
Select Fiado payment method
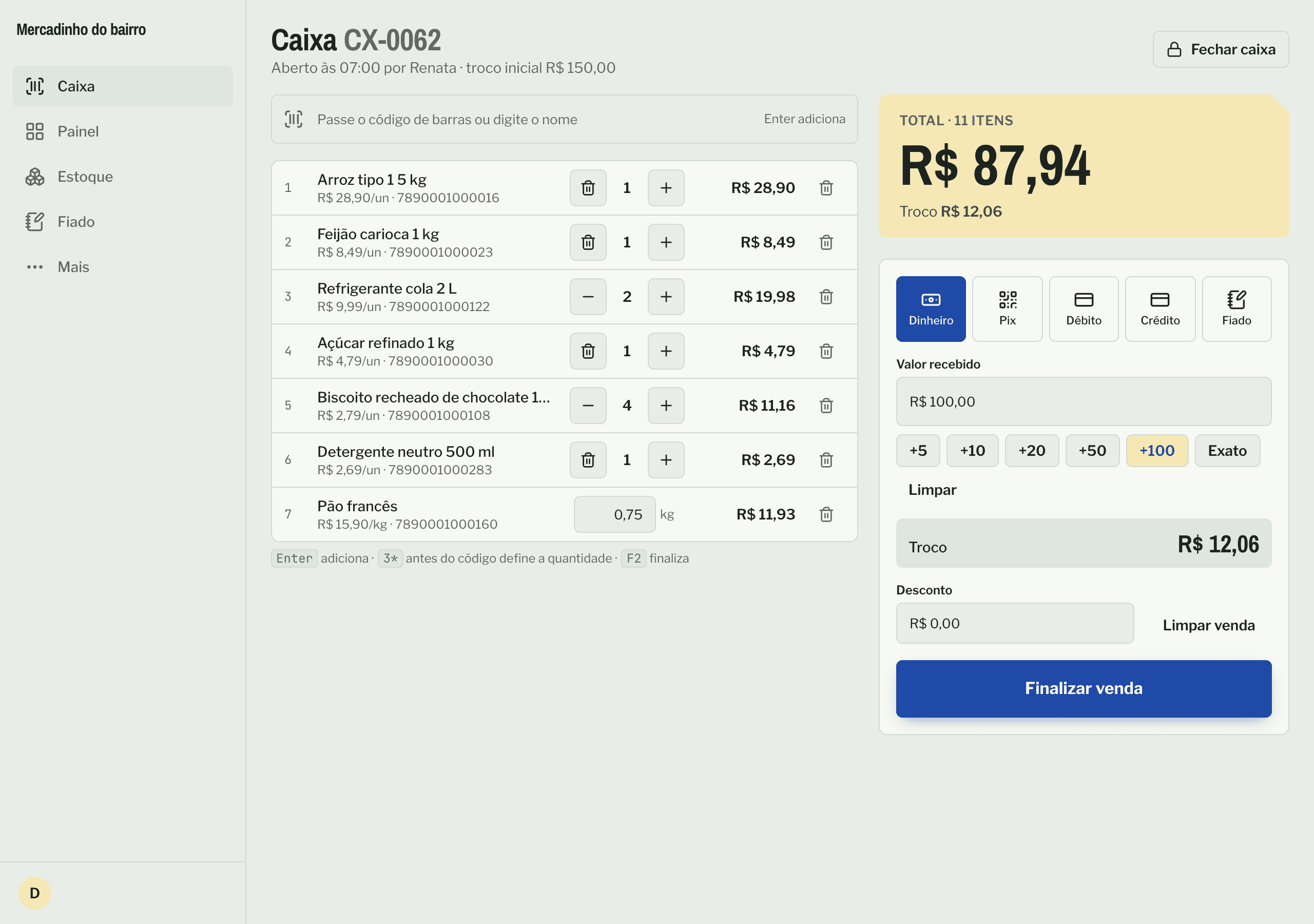[1236, 309]
